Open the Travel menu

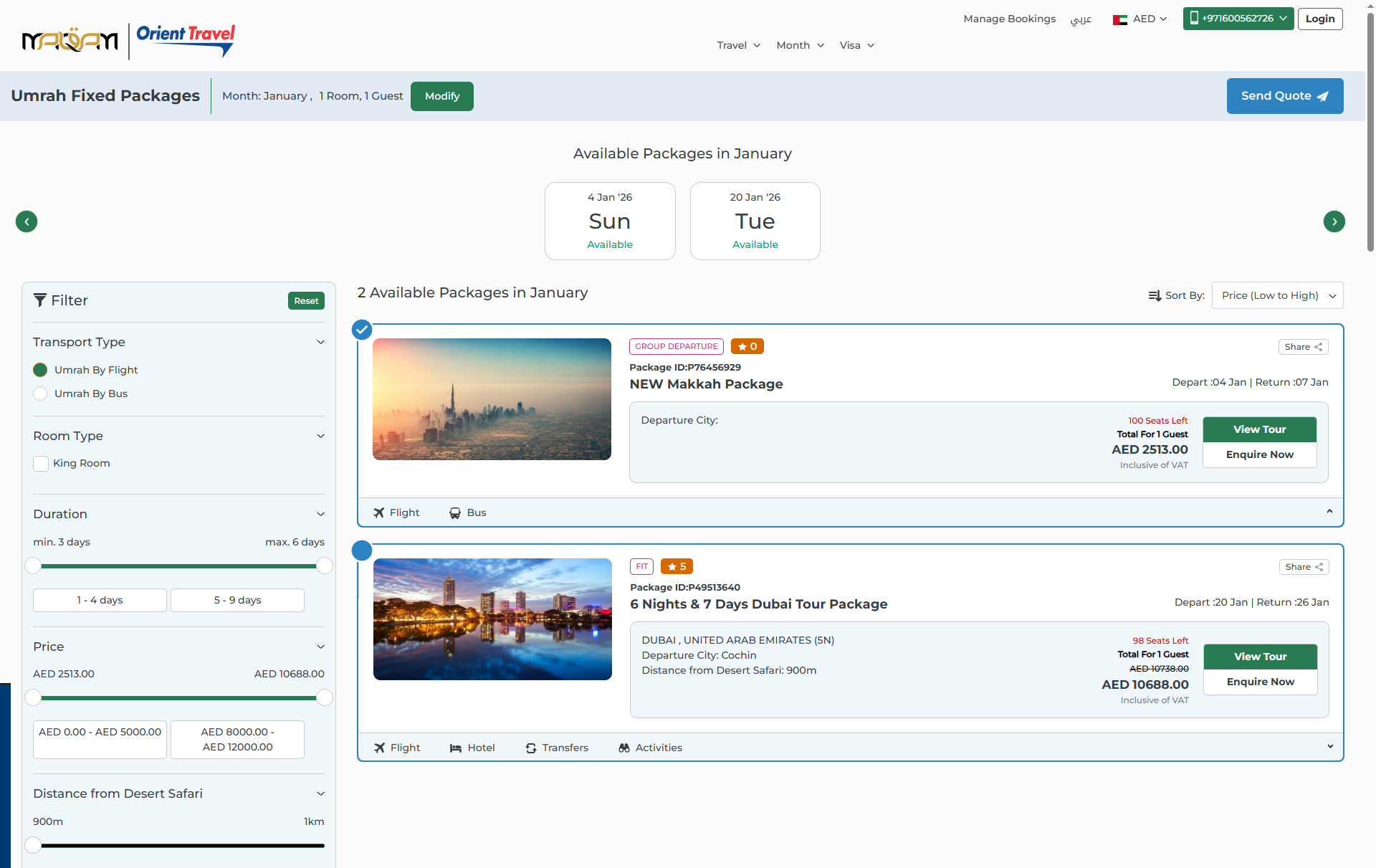(x=738, y=45)
